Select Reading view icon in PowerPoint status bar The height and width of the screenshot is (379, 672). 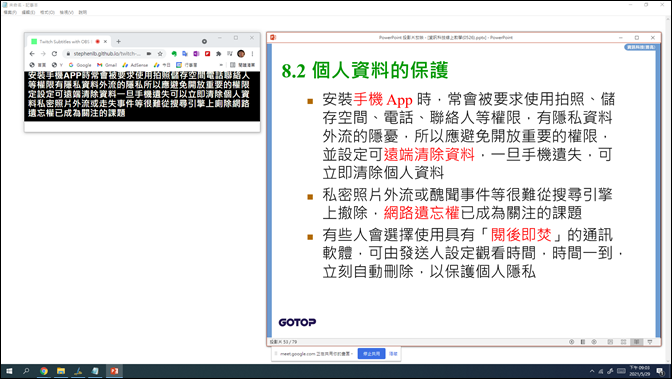click(x=637, y=342)
